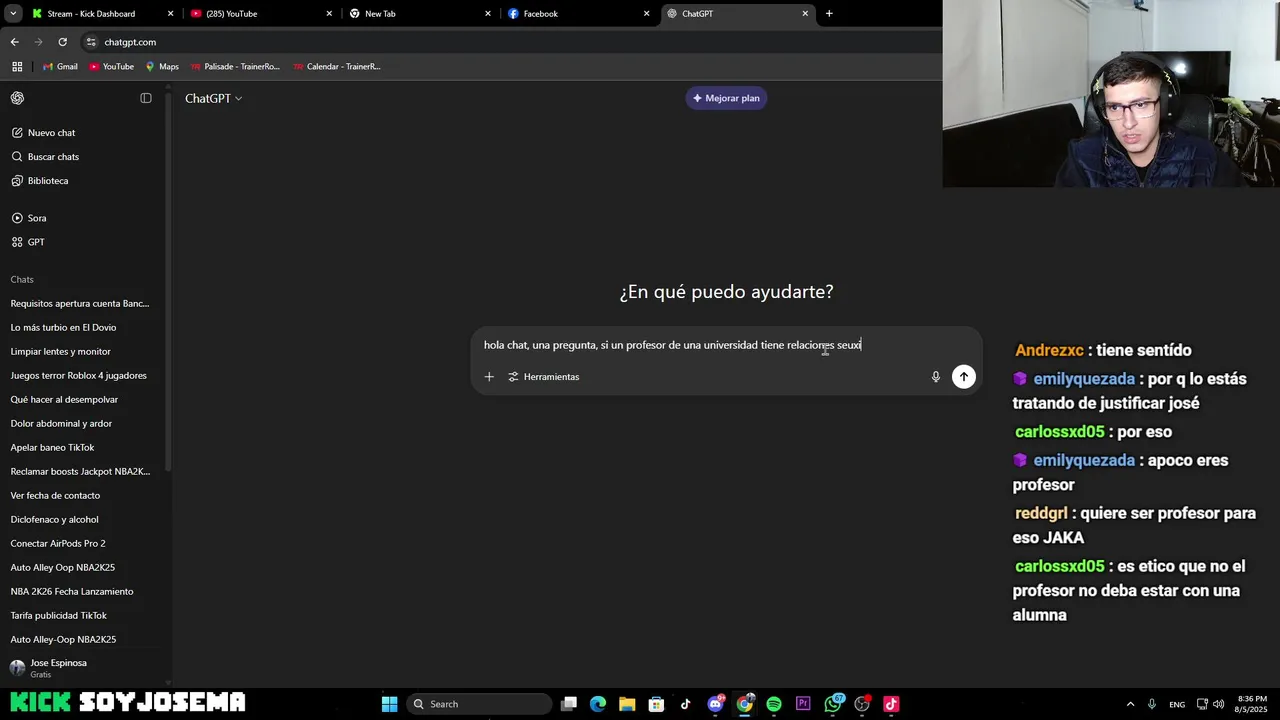Close the Facebook tab

click(647, 14)
